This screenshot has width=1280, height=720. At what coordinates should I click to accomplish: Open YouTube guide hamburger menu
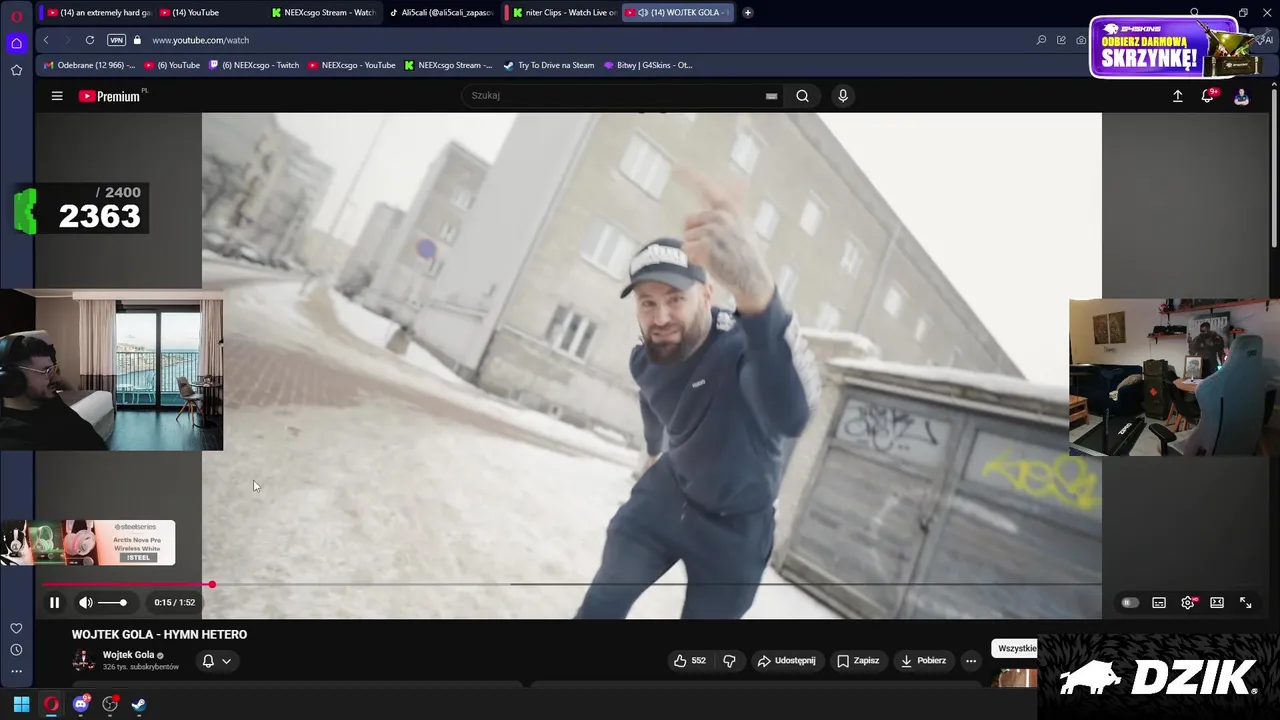[57, 96]
